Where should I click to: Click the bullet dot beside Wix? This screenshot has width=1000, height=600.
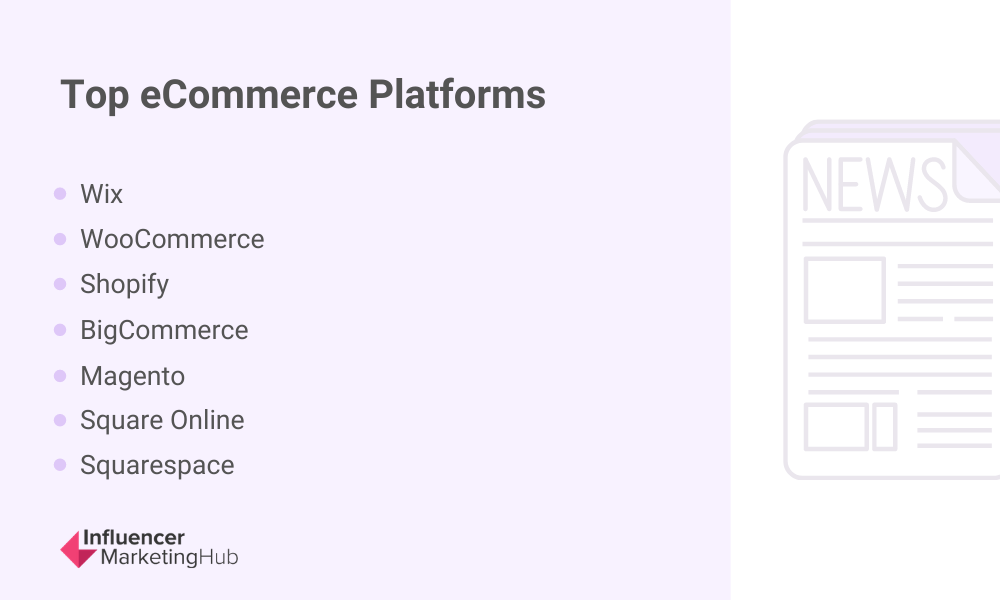click(60, 193)
